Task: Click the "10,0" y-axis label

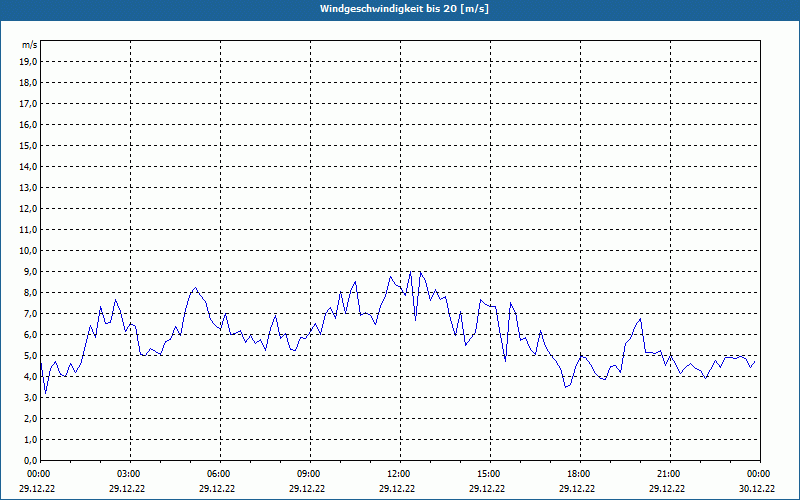Action: (x=29, y=251)
